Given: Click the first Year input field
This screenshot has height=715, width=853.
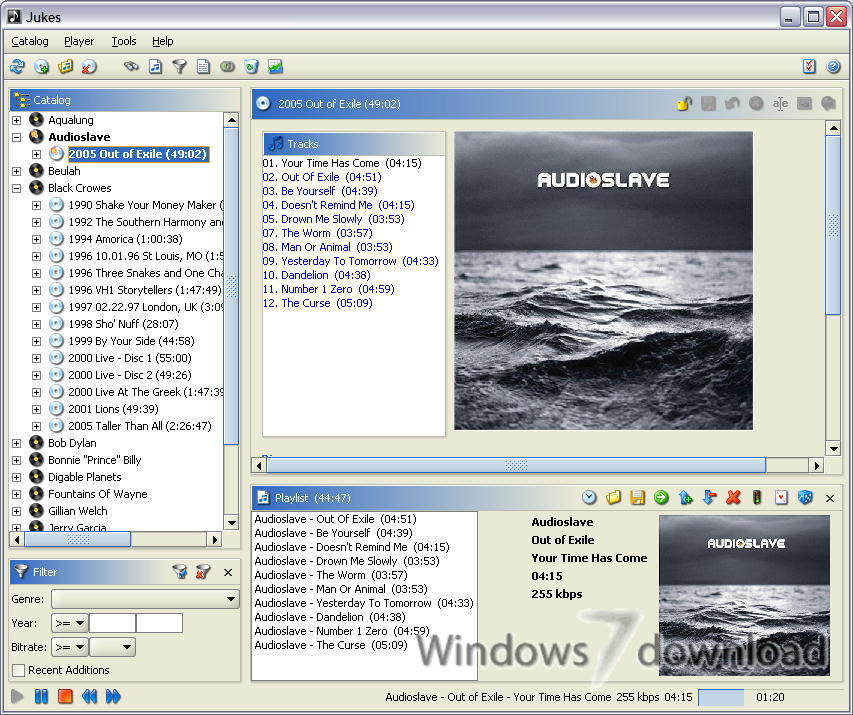Looking at the screenshot, I should coord(112,623).
